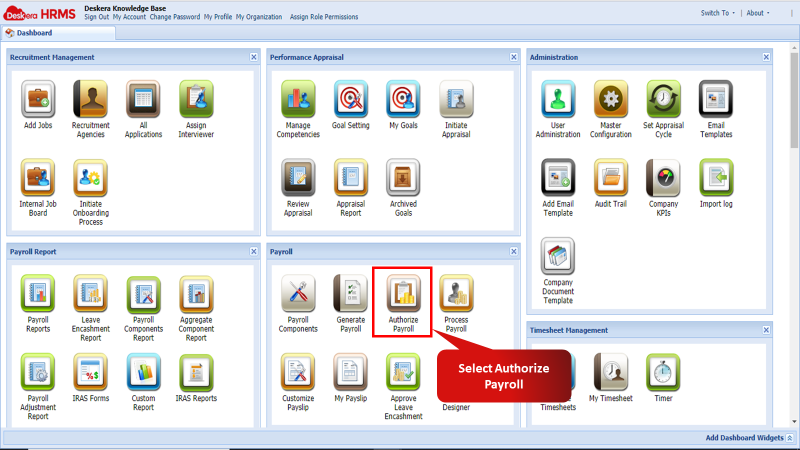800x450 pixels.
Task: Open Master Configuration gear icon
Action: click(x=611, y=99)
